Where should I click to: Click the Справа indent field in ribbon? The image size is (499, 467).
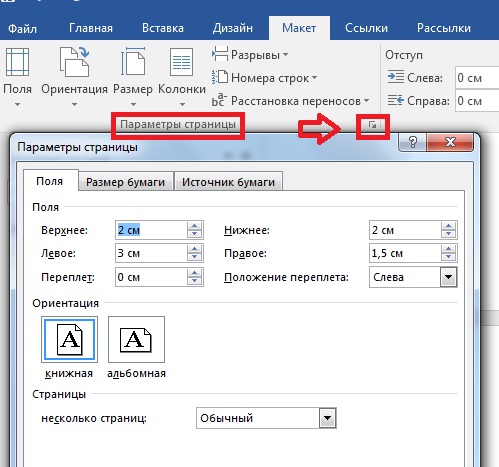point(477,101)
